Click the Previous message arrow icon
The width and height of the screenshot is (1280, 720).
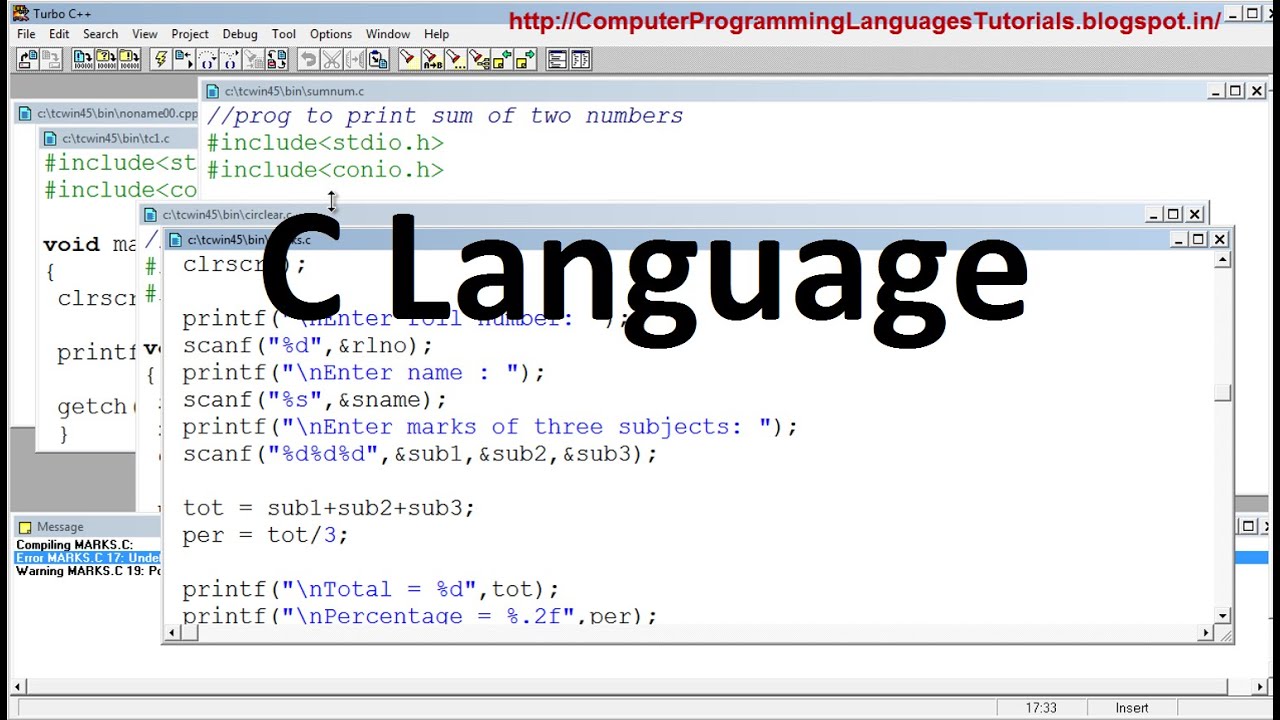pyautogui.click(x=501, y=60)
